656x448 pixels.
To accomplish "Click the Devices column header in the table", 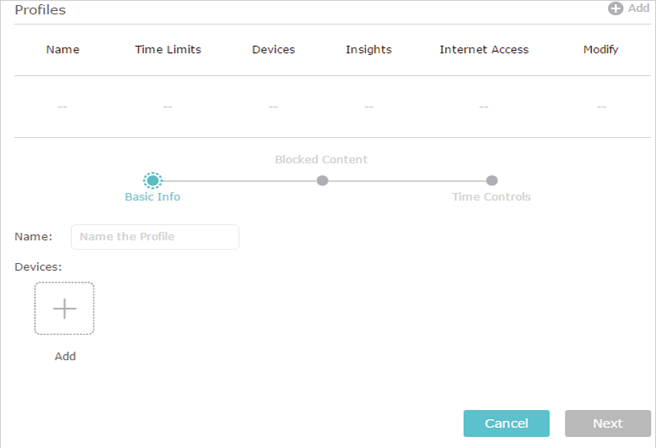I will click(x=274, y=49).
